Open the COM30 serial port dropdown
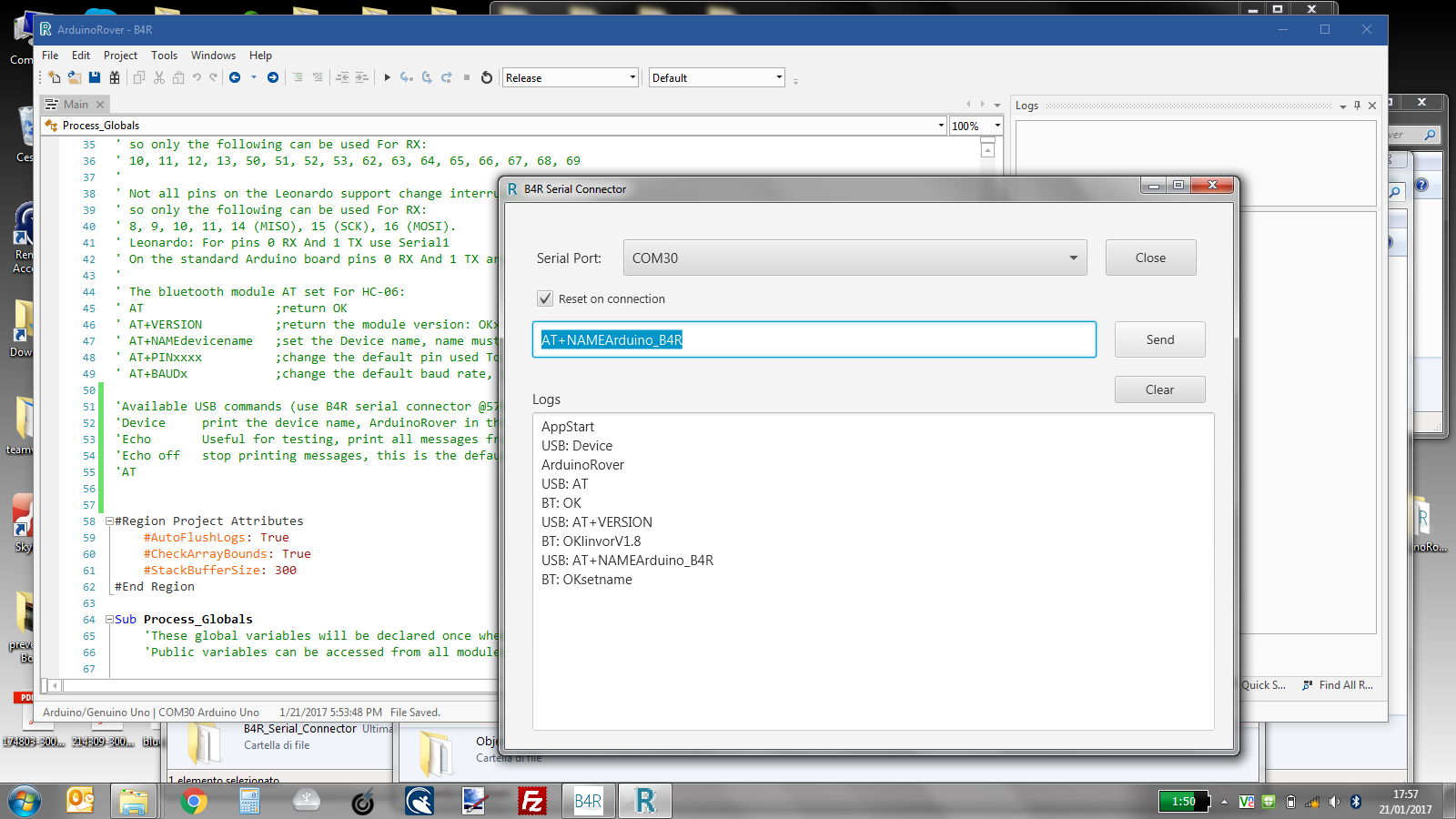 tap(855, 258)
